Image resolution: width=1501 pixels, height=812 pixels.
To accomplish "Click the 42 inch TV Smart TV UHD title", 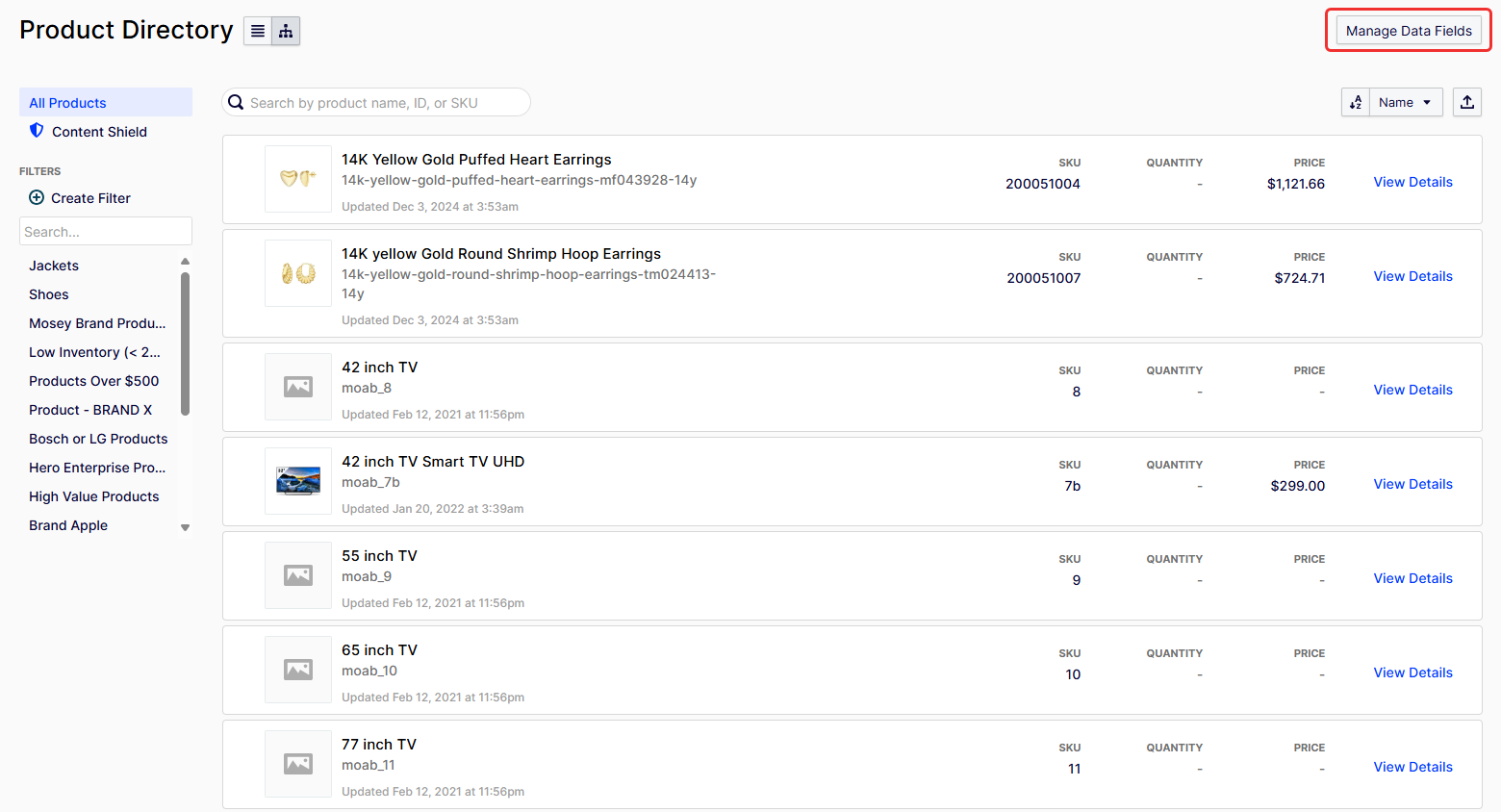I will [433, 462].
